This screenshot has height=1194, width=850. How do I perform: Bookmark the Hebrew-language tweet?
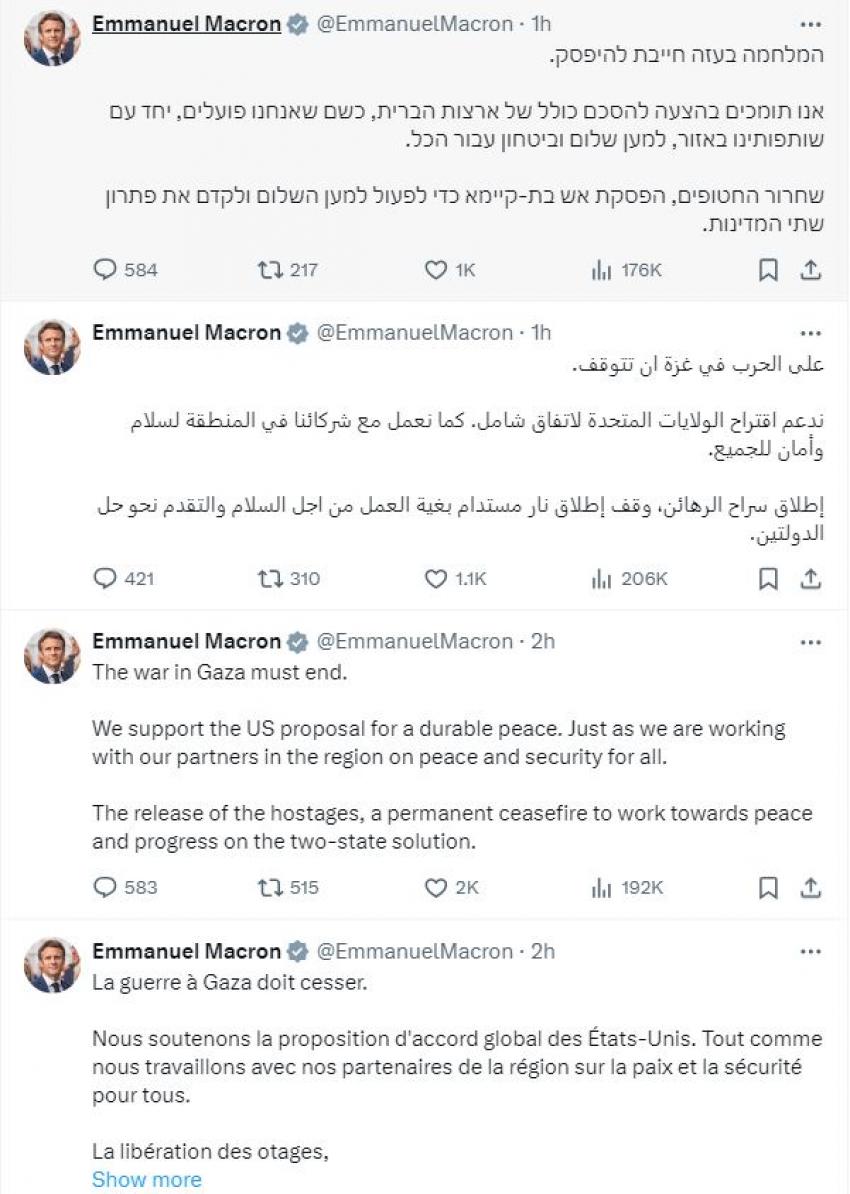pos(768,269)
